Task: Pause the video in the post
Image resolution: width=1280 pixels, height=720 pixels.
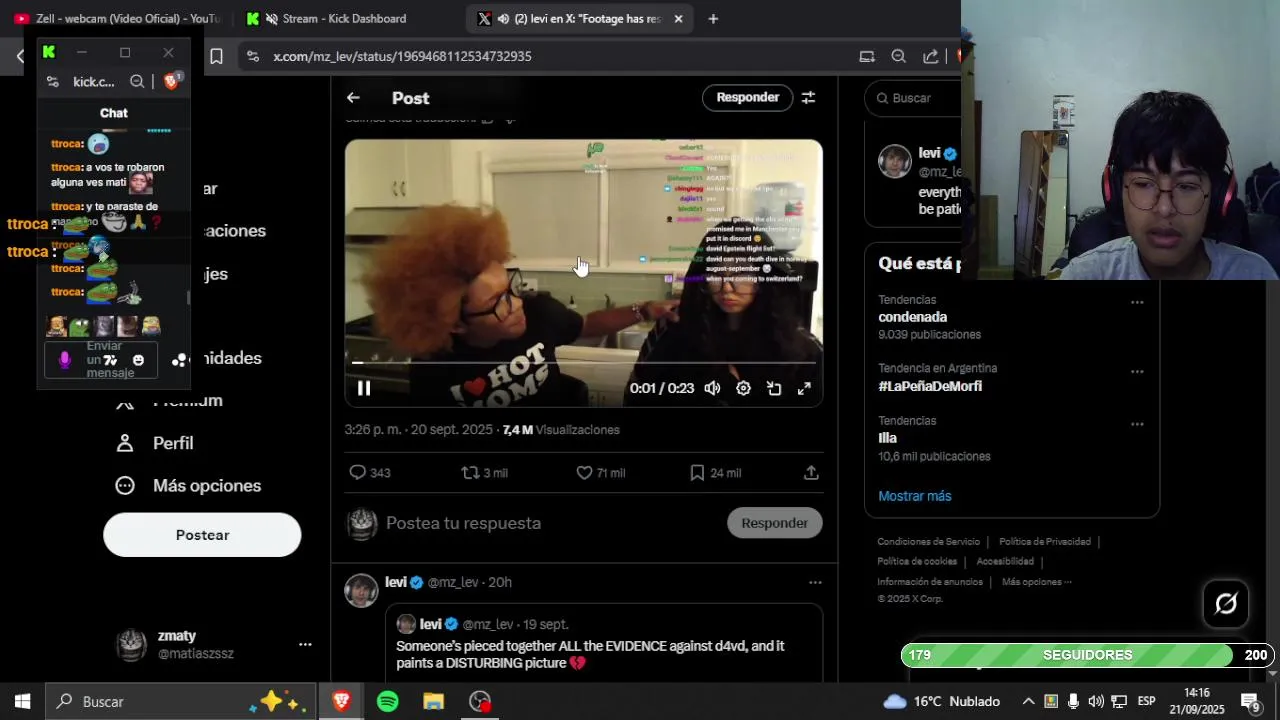Action: tap(364, 388)
